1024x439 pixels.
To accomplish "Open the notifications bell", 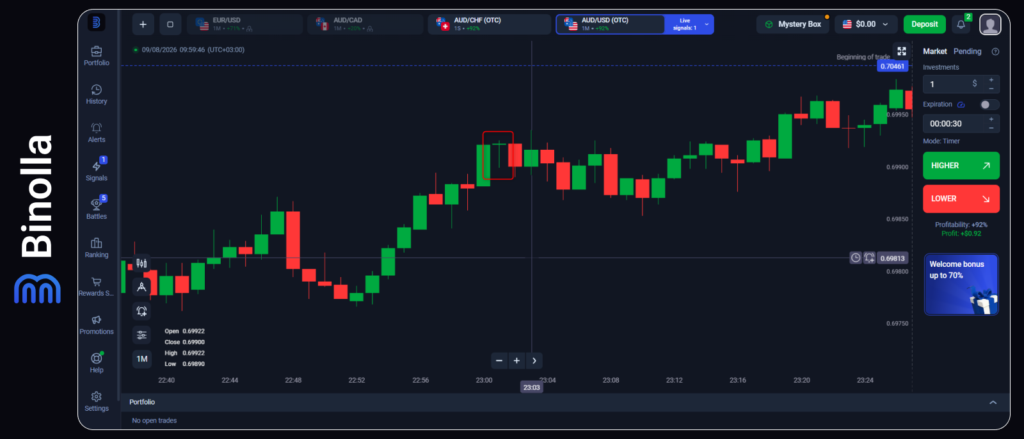I will pyautogui.click(x=961, y=24).
